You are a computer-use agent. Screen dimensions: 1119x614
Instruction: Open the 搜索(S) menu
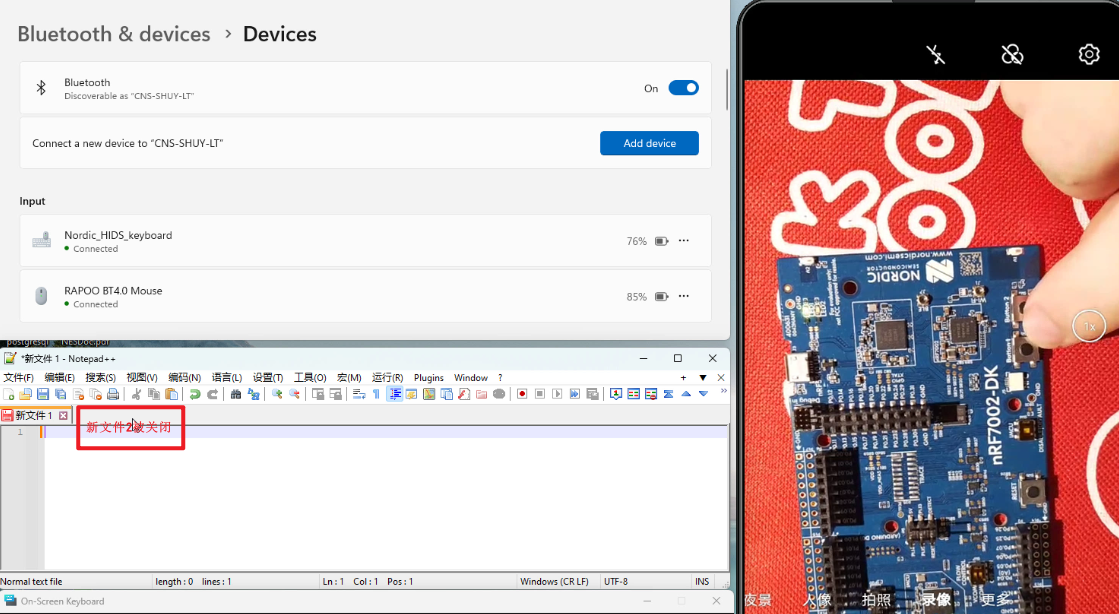coord(101,378)
